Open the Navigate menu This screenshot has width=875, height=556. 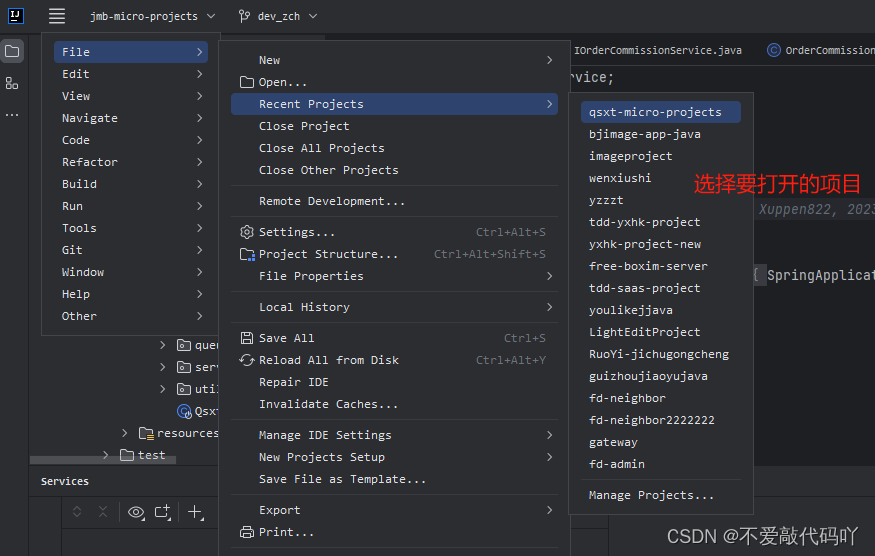pyautogui.click(x=131, y=118)
